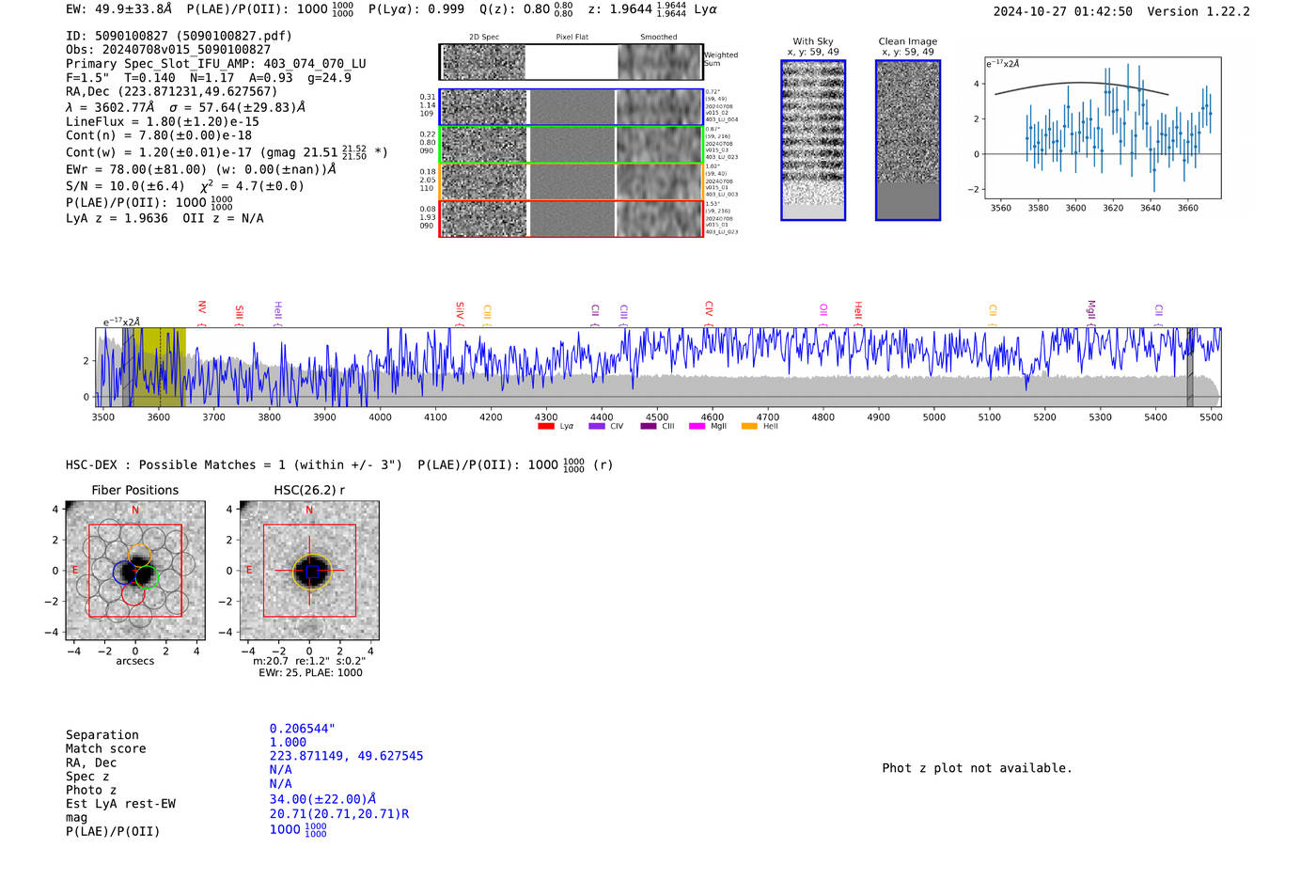This screenshot has width=1316, height=896.
Task: Click the Weighted Sum label
Action: 721,59
